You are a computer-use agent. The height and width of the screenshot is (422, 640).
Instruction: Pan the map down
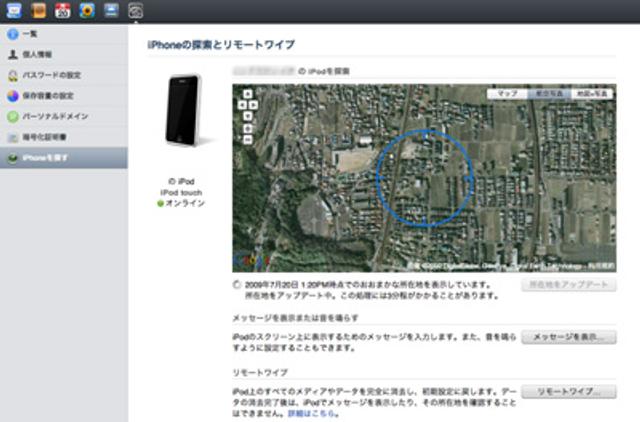pos(248,116)
